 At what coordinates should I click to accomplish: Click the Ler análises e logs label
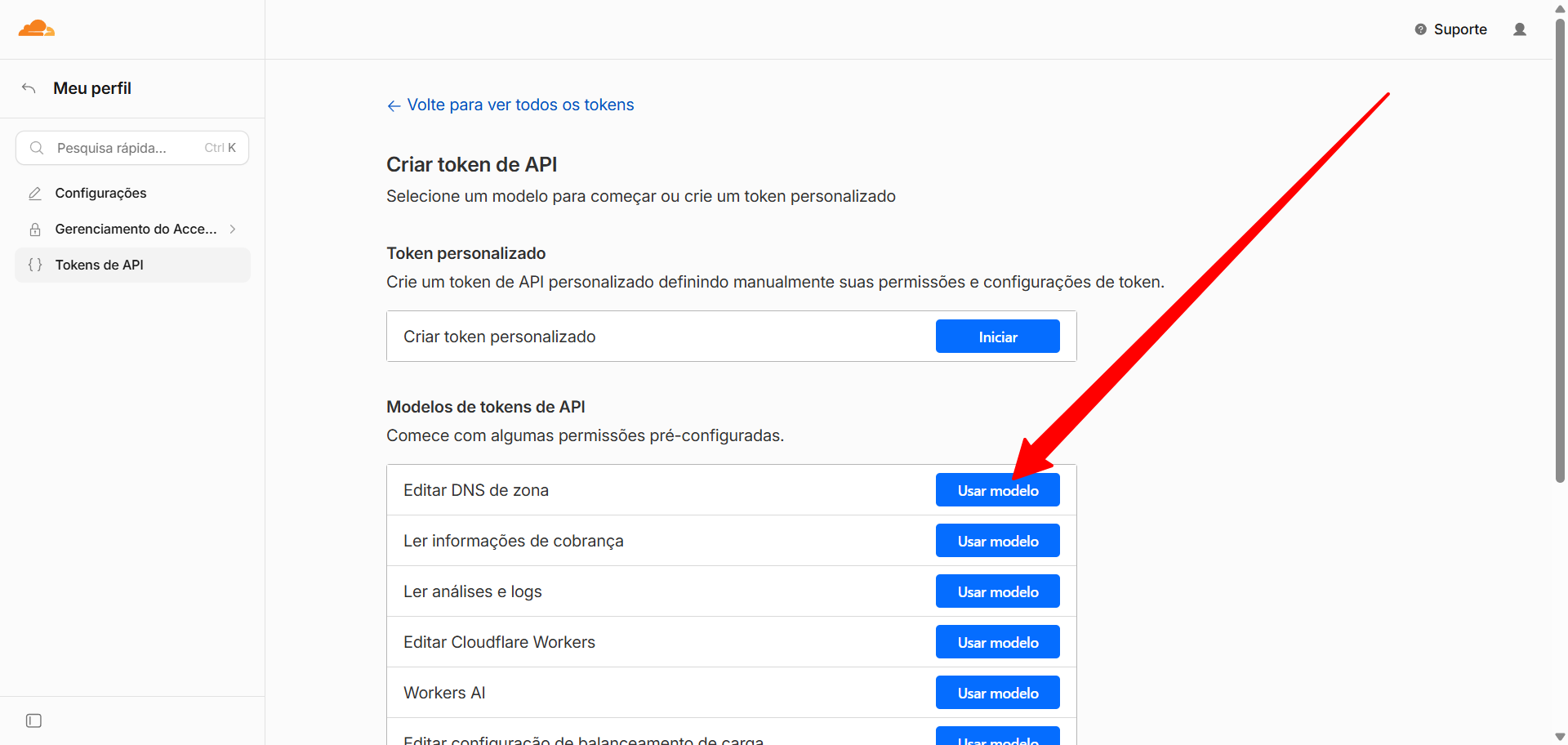coord(473,591)
